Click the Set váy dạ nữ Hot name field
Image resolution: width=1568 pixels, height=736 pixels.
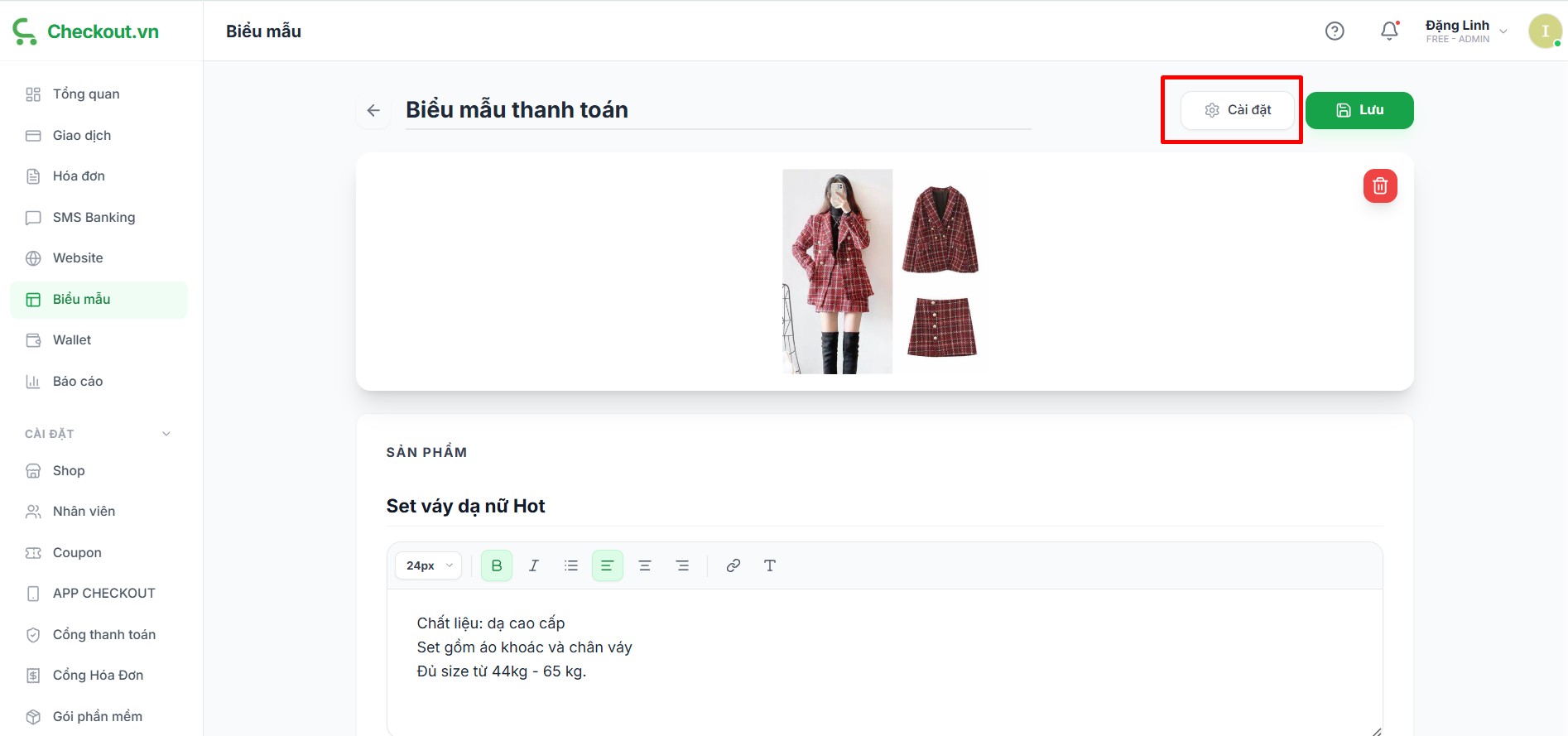coord(883,506)
